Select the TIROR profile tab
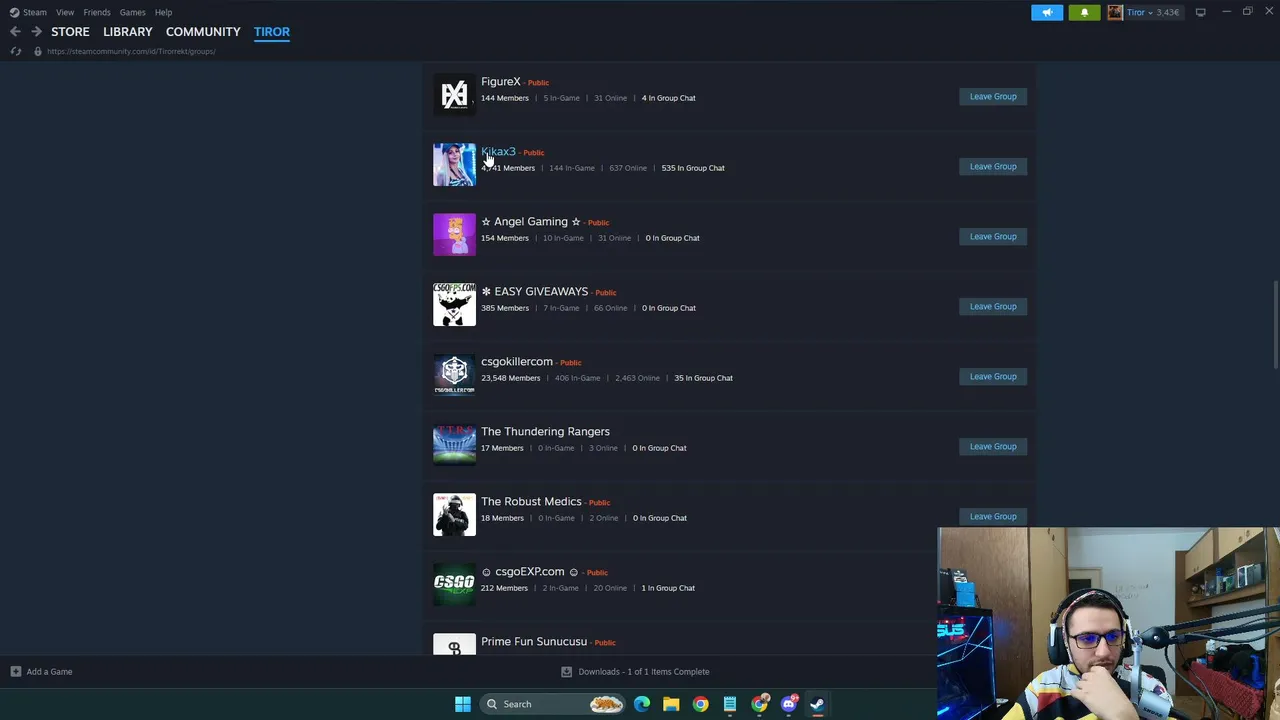 272,32
